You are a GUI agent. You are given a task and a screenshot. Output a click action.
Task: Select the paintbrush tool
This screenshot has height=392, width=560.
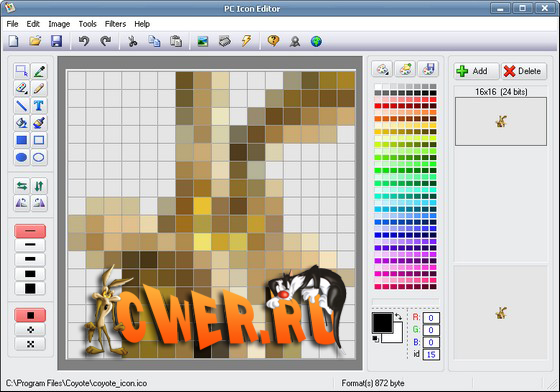[x=39, y=123]
